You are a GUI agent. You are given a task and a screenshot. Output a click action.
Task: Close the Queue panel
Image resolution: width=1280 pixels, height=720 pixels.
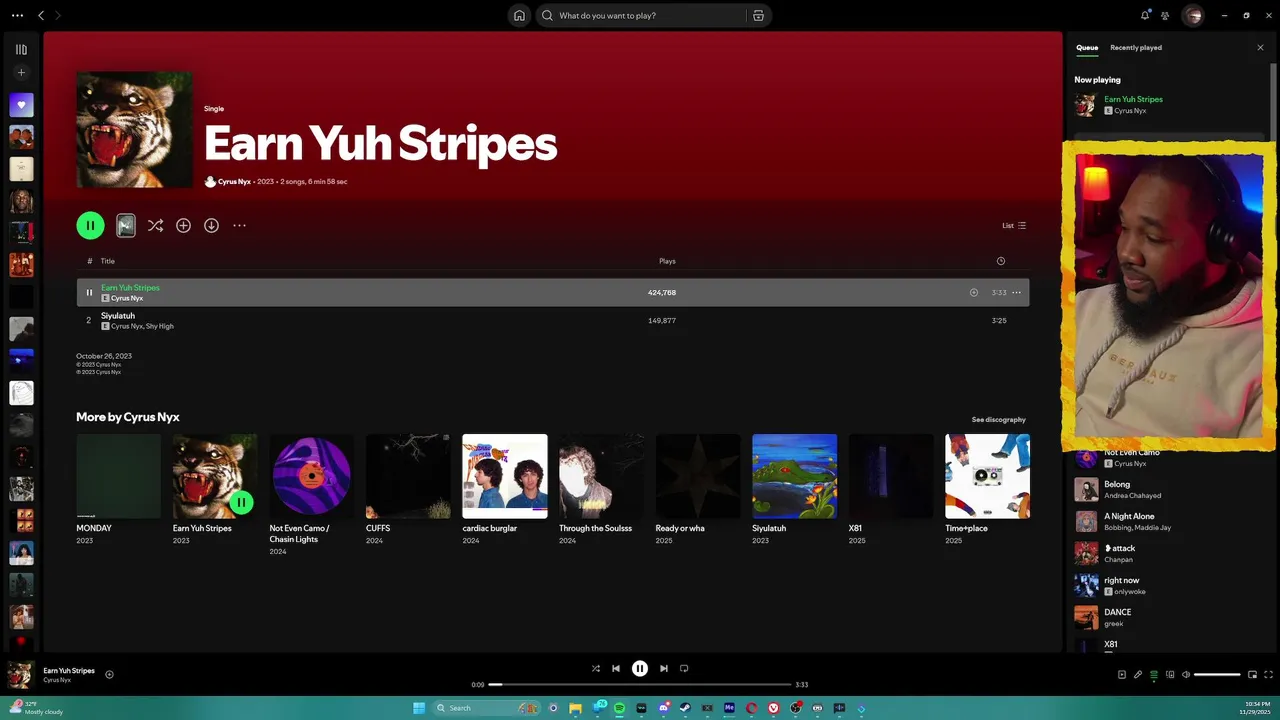tap(1260, 48)
